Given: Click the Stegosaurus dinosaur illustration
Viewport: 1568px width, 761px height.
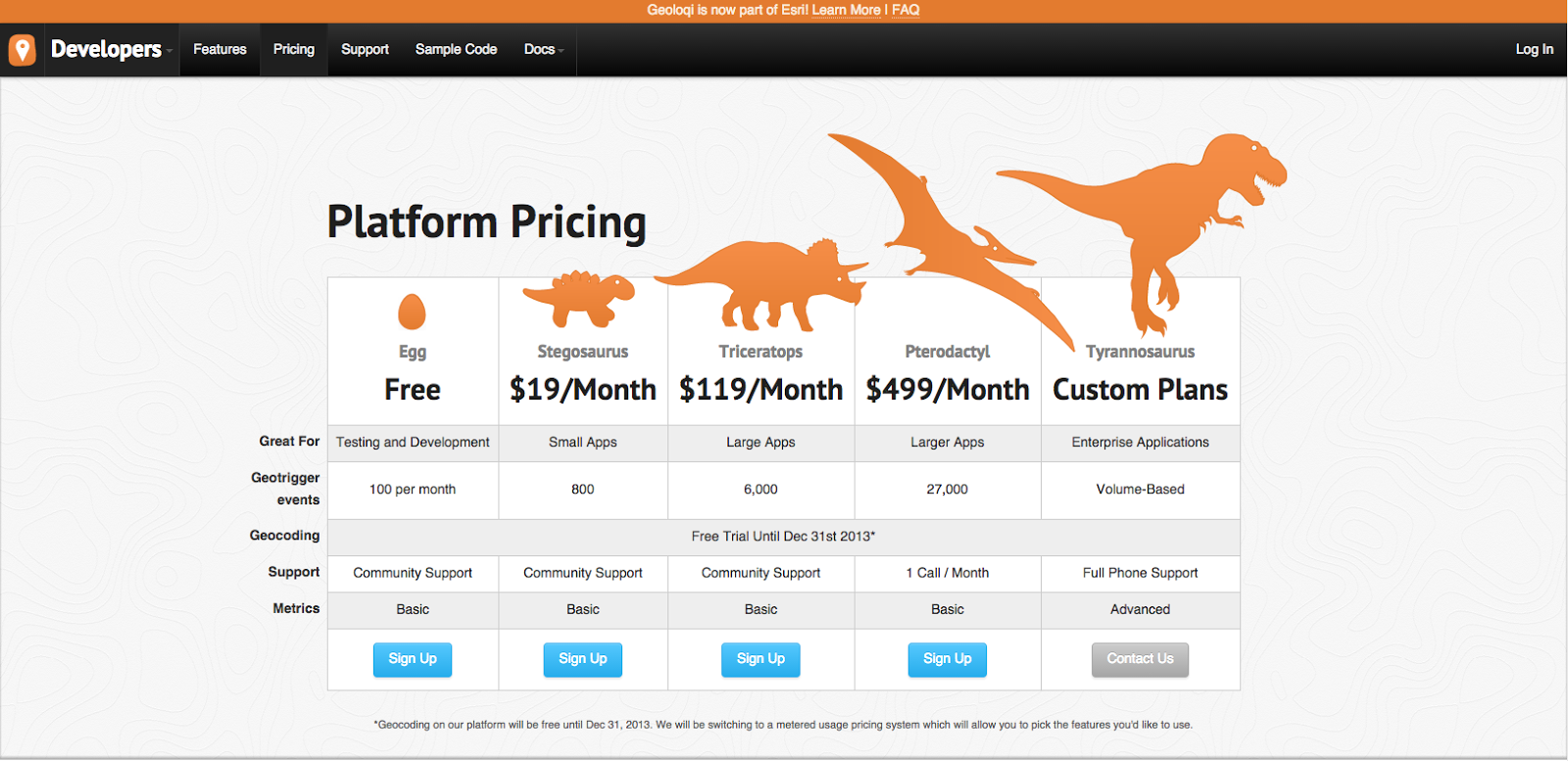Looking at the screenshot, I should tap(579, 300).
